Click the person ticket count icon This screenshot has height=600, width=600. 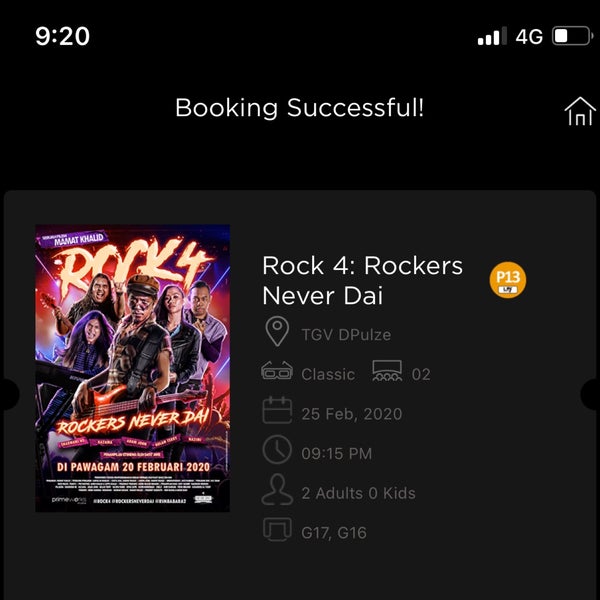click(x=277, y=489)
